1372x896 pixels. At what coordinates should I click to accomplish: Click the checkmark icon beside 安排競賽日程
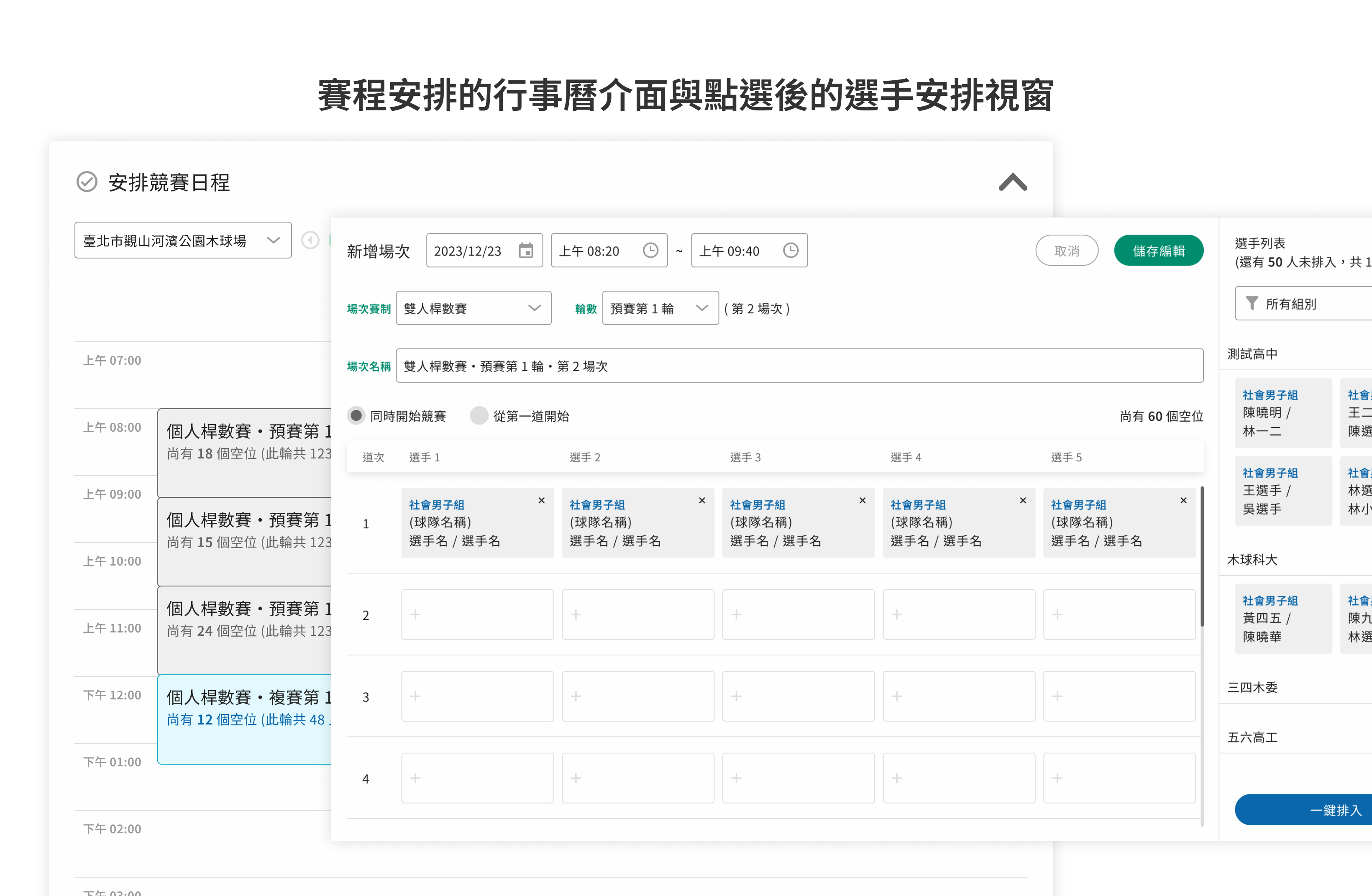87,182
